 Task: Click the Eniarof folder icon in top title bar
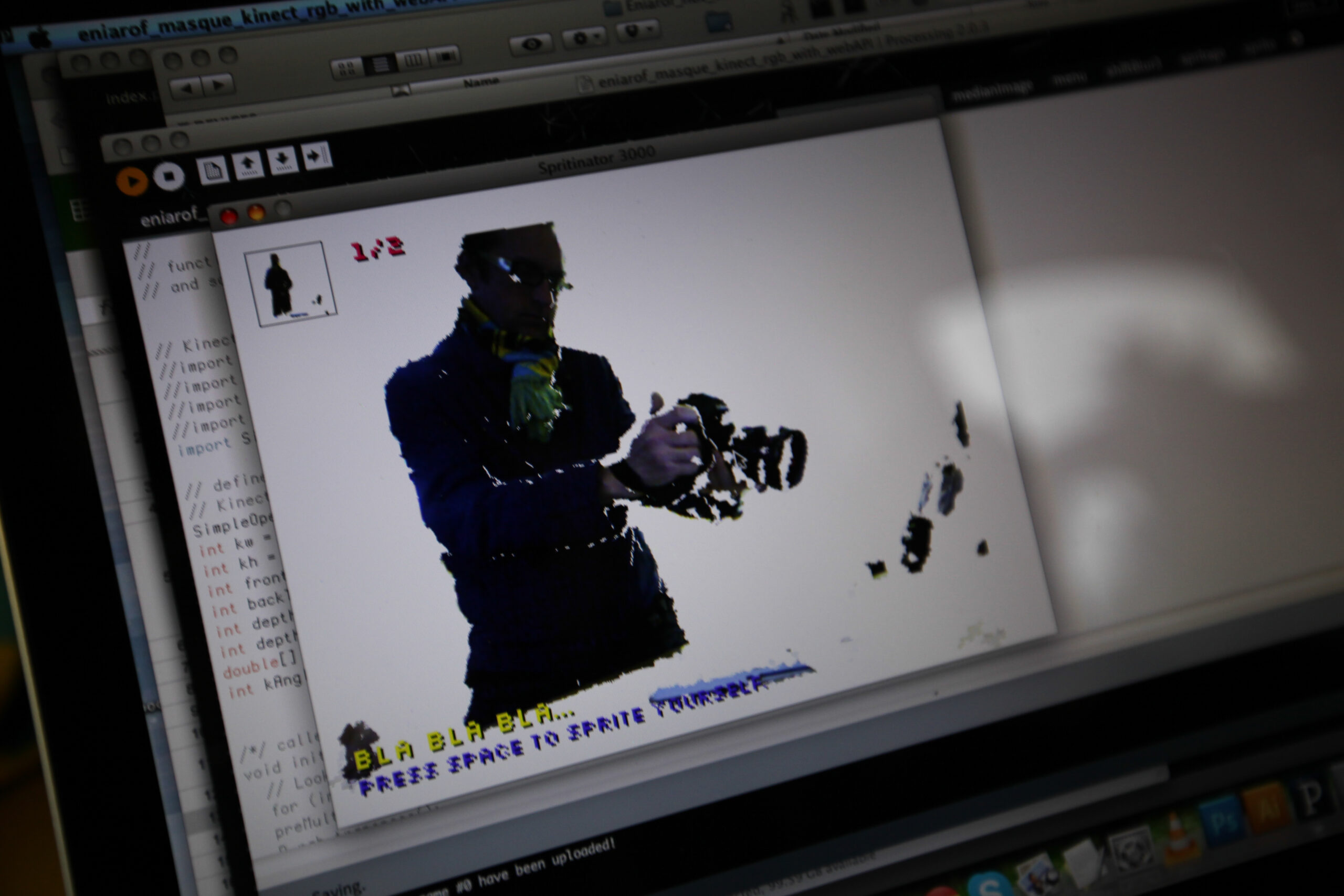coord(612,8)
